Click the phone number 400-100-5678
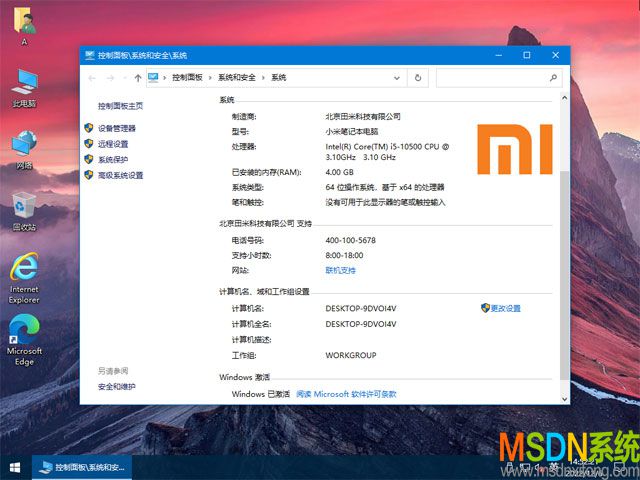 click(351, 240)
